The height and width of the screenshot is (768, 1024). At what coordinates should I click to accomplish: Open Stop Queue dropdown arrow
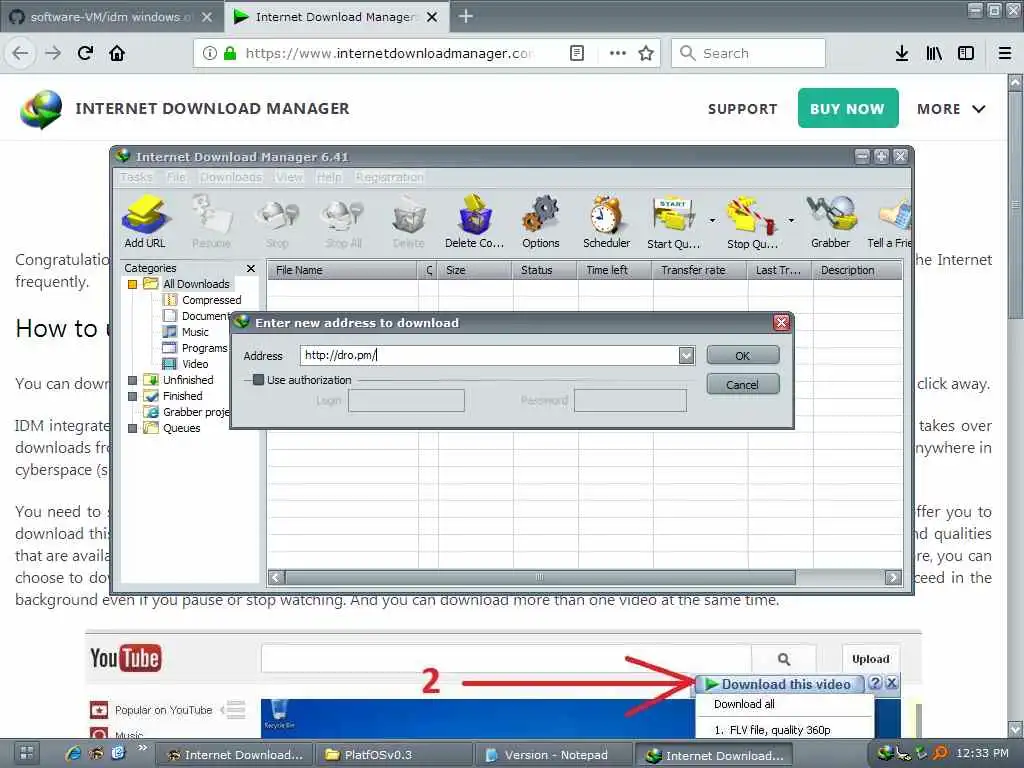791,221
